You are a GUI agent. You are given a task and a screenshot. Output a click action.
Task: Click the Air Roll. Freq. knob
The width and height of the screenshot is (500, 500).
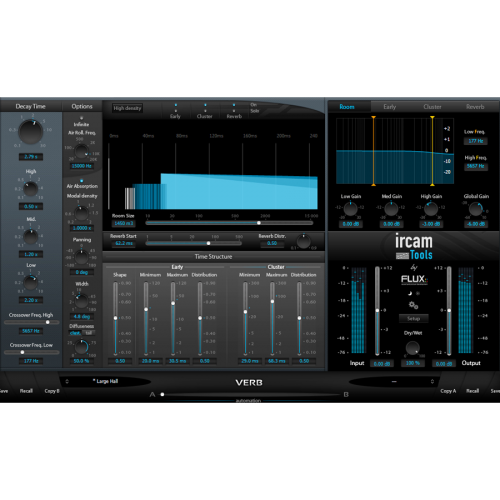(x=81, y=151)
